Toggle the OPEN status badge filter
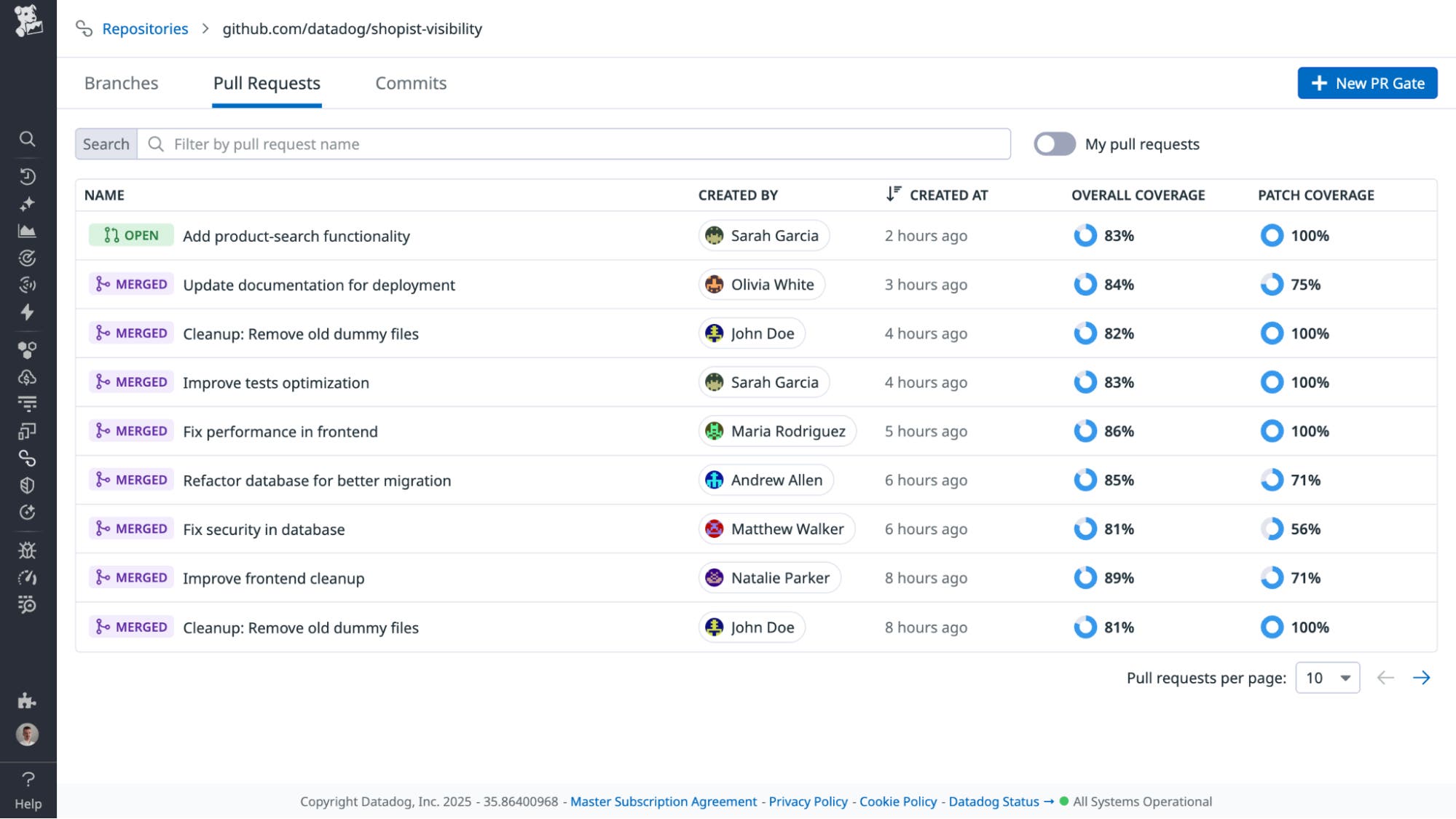The image size is (1456, 819). pos(131,235)
